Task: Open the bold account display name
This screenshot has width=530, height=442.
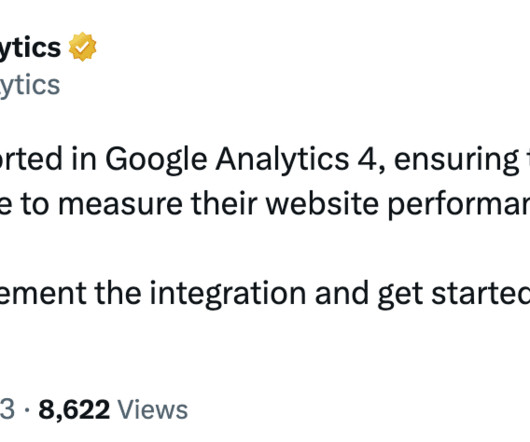Action: tap(30, 47)
